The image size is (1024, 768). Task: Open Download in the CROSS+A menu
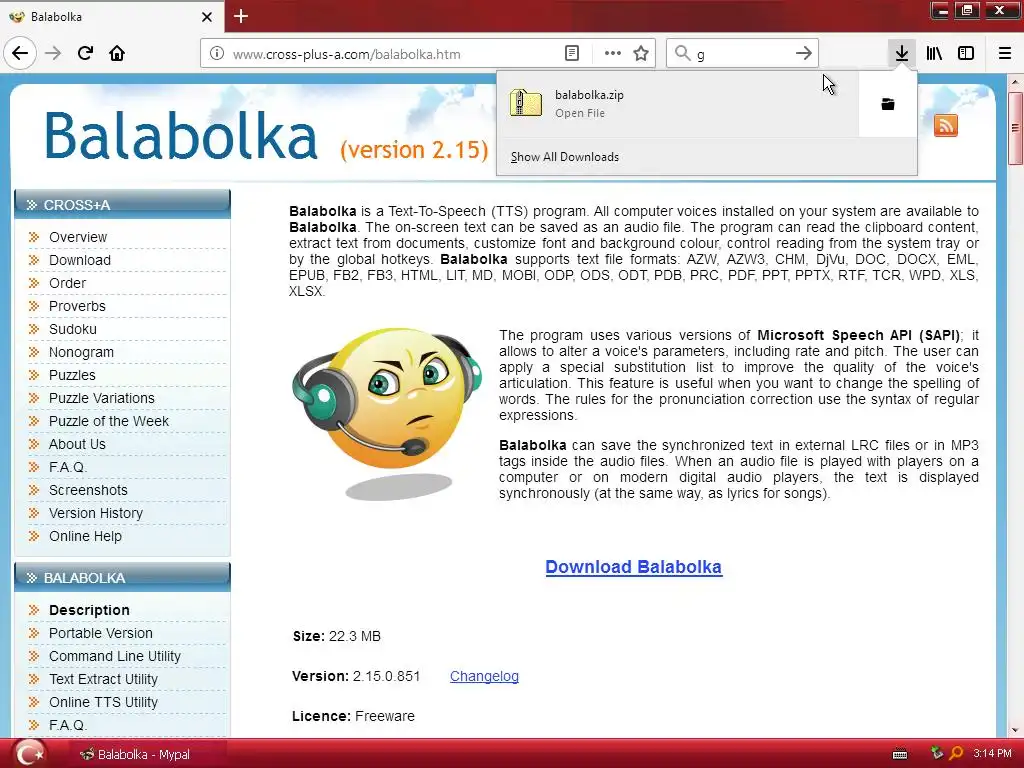(80, 260)
